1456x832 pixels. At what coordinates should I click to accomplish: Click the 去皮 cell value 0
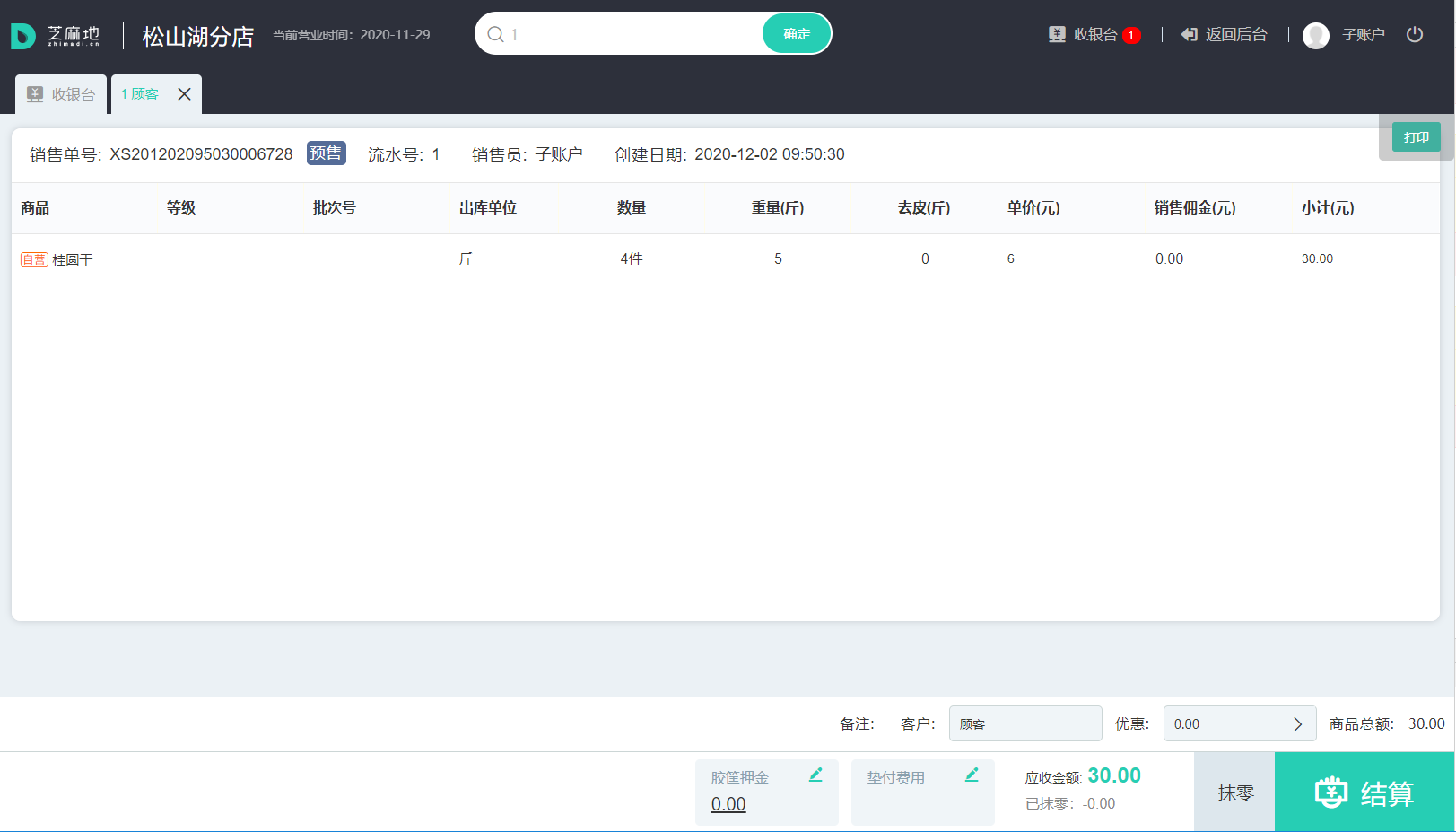tap(925, 258)
